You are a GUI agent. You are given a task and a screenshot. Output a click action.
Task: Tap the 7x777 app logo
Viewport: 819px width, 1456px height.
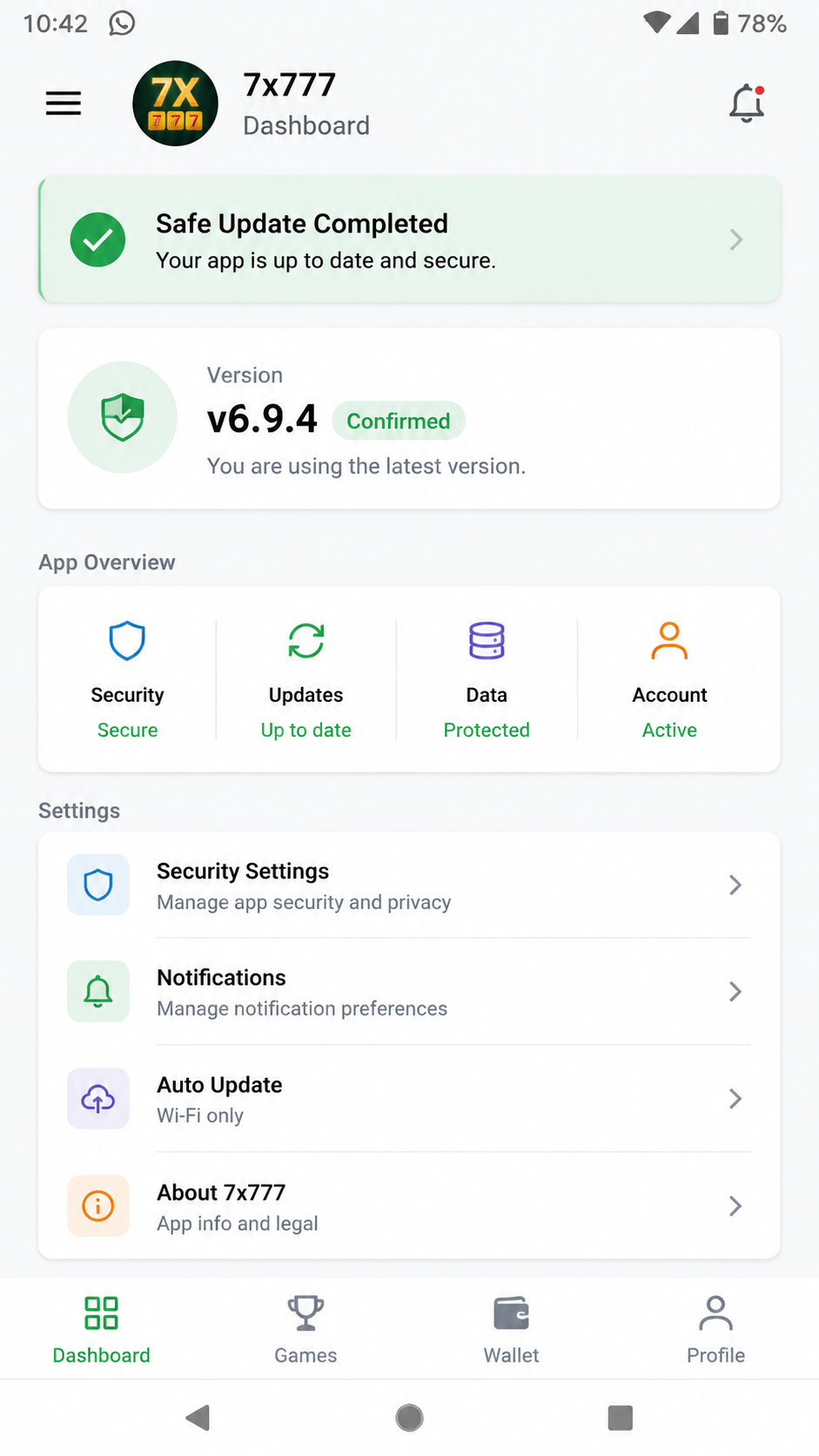[x=175, y=104]
